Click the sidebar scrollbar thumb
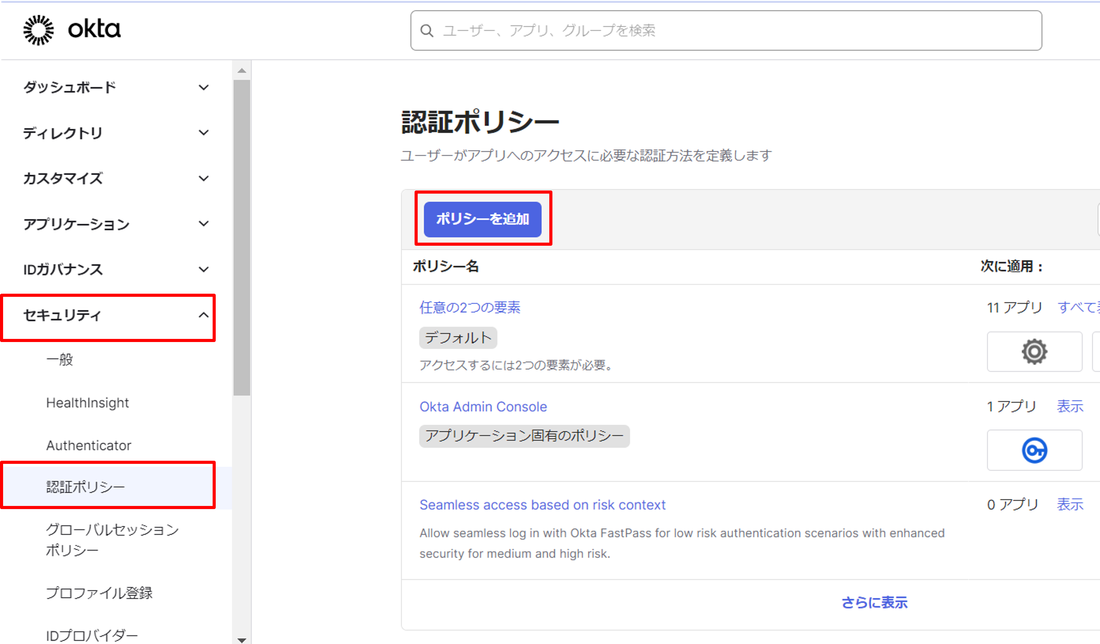The height and width of the screenshot is (644, 1100). pyautogui.click(x=242, y=238)
